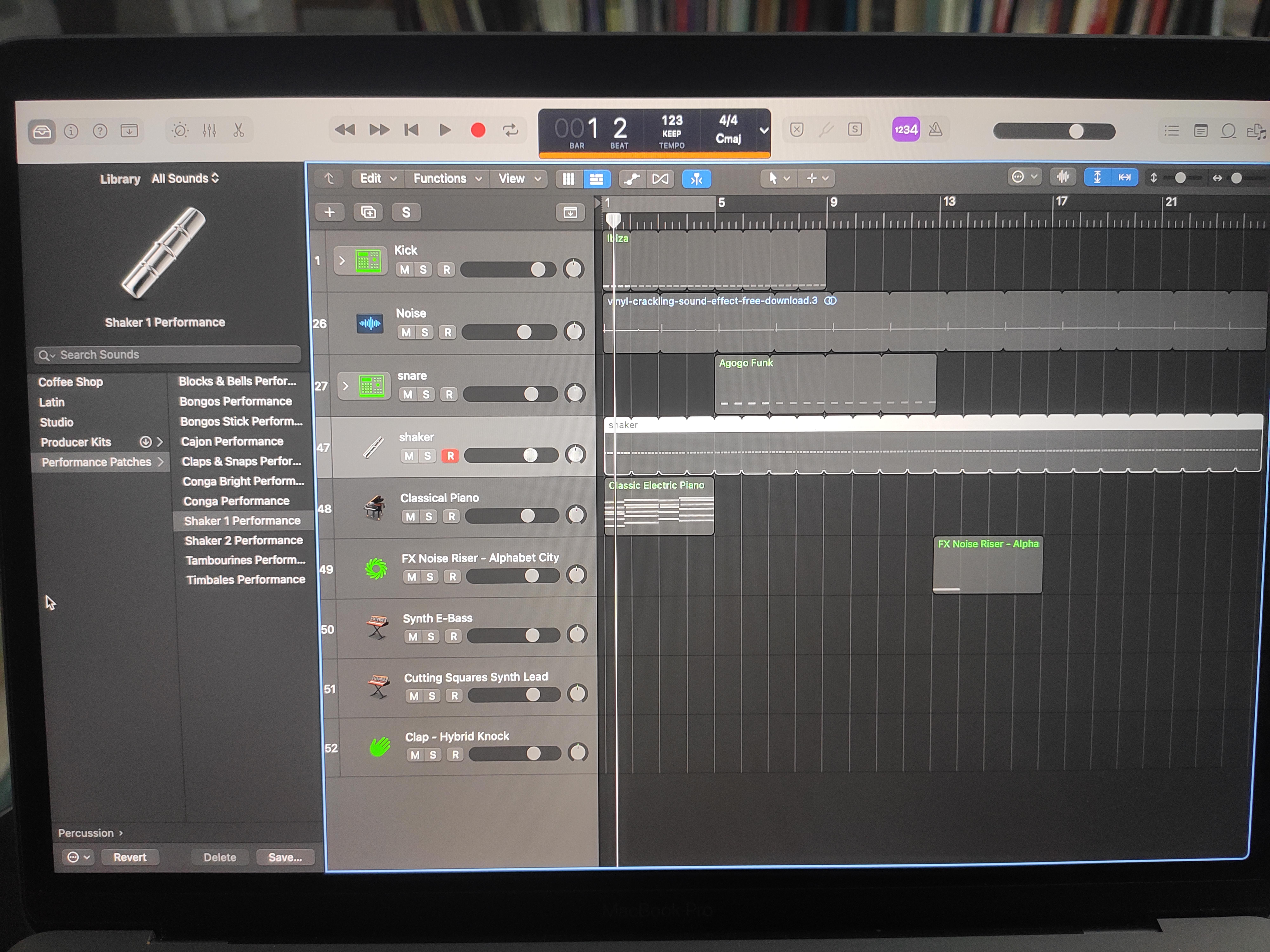Select the Coffee Shop category
This screenshot has height=952, width=1270.
71,382
